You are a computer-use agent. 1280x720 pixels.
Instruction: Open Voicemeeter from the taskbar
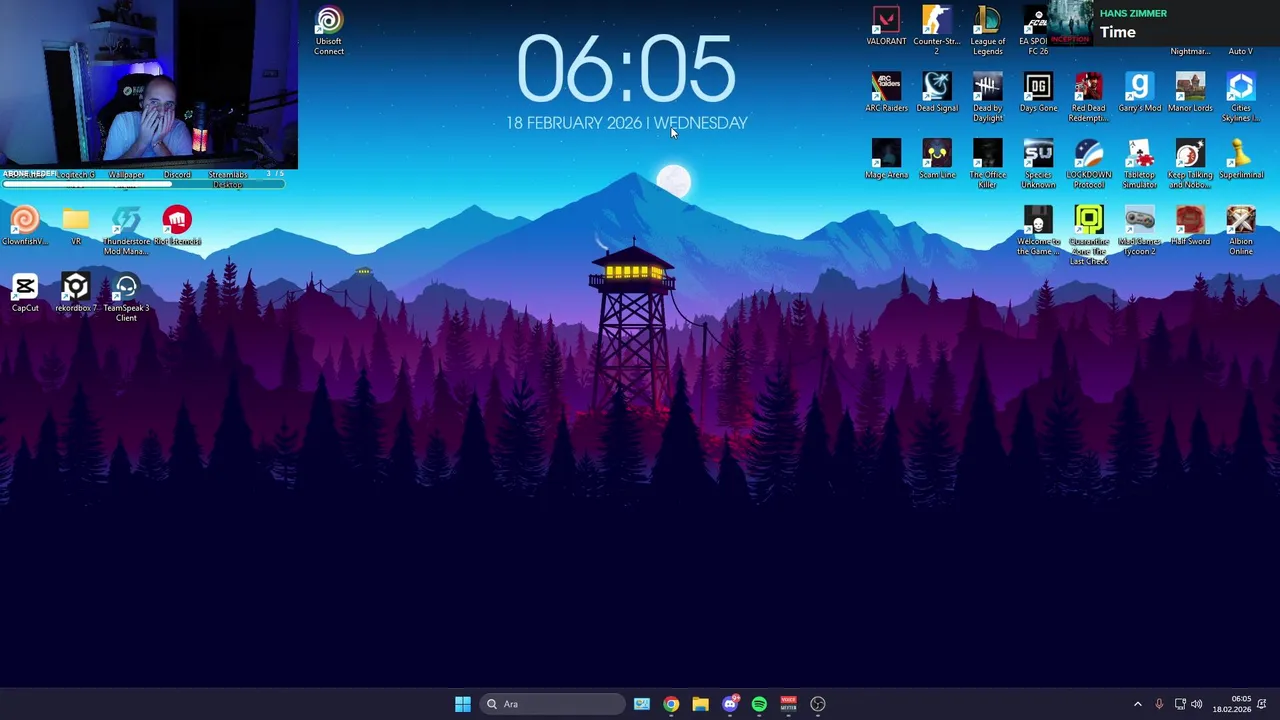788,704
